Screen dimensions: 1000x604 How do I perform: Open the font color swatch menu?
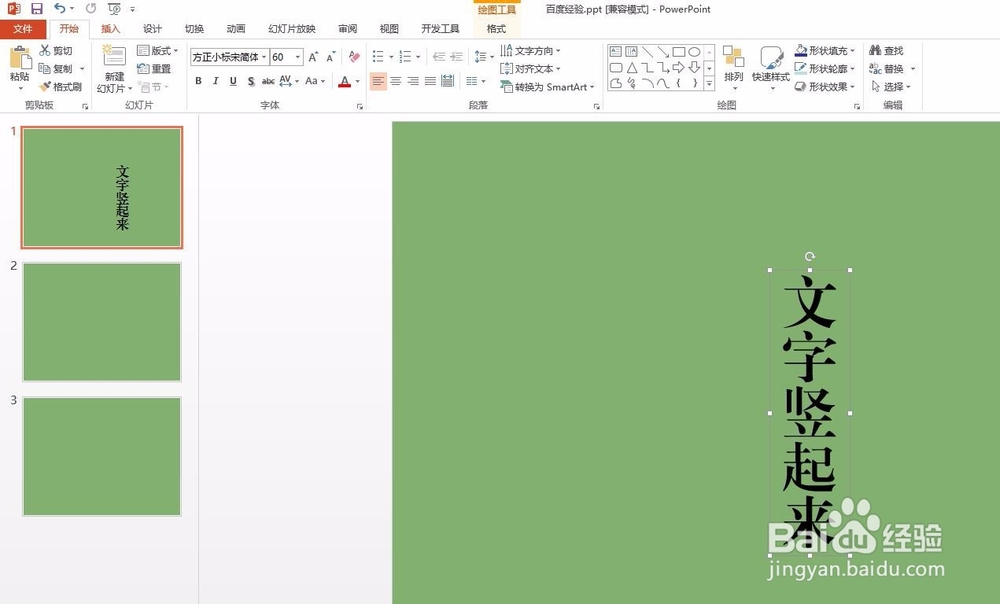(358, 80)
